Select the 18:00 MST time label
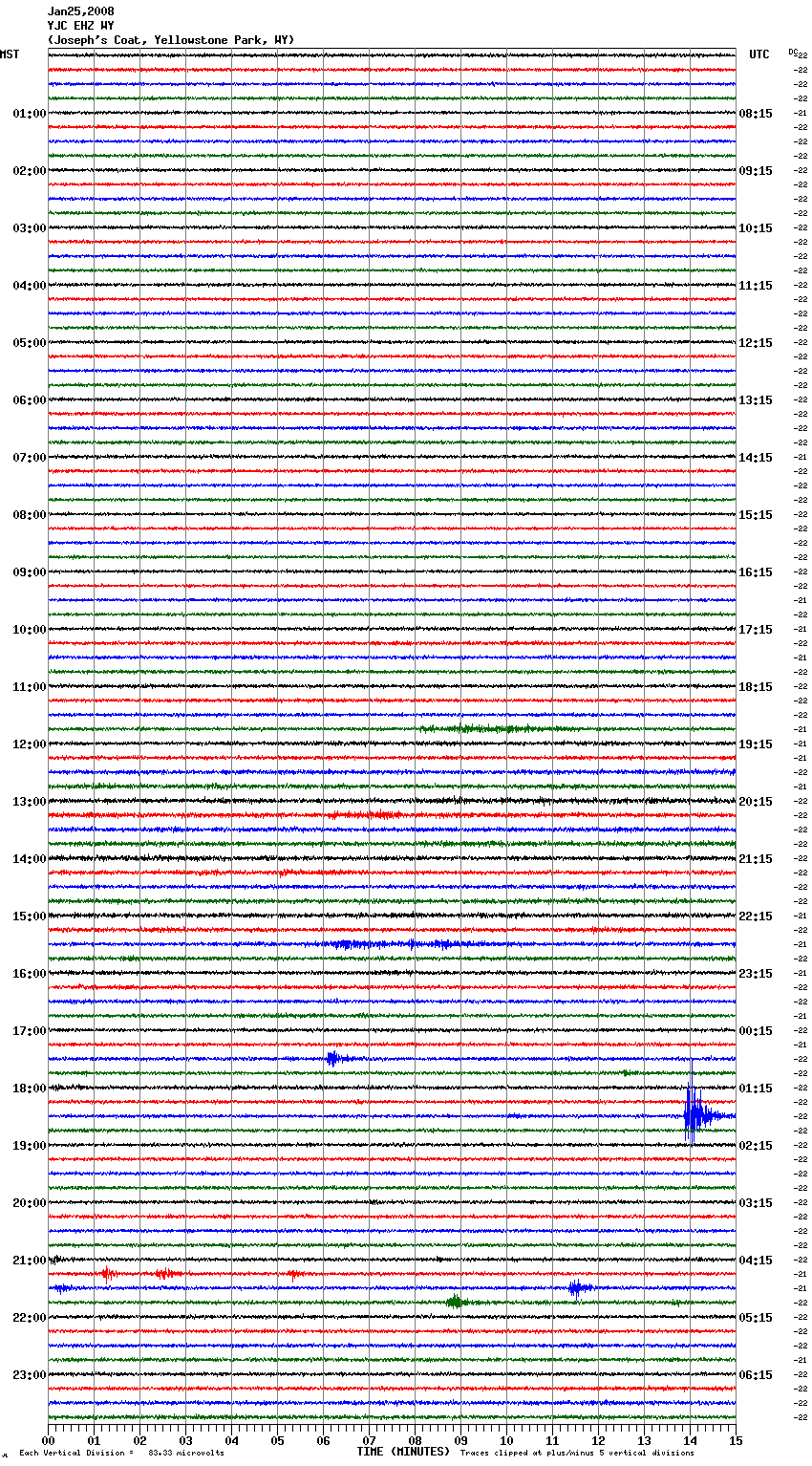 coord(29,1089)
